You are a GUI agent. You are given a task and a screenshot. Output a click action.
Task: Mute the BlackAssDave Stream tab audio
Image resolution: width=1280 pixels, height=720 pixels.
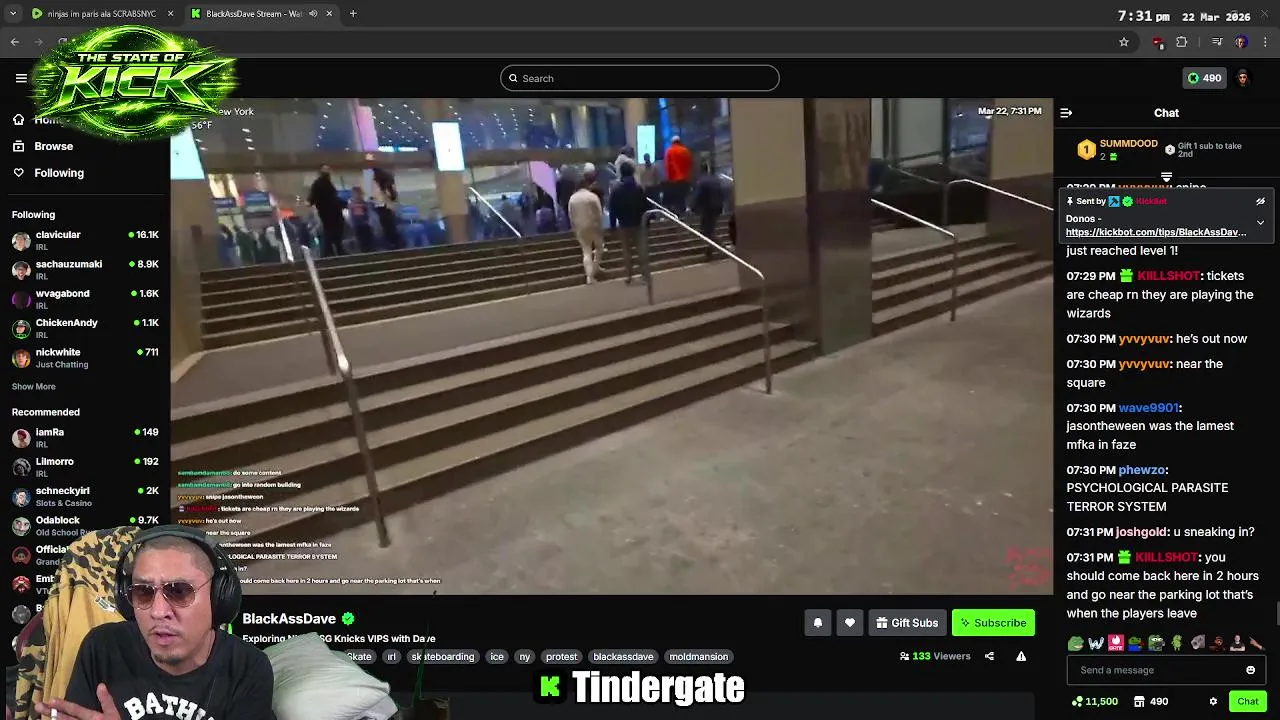[x=313, y=14]
